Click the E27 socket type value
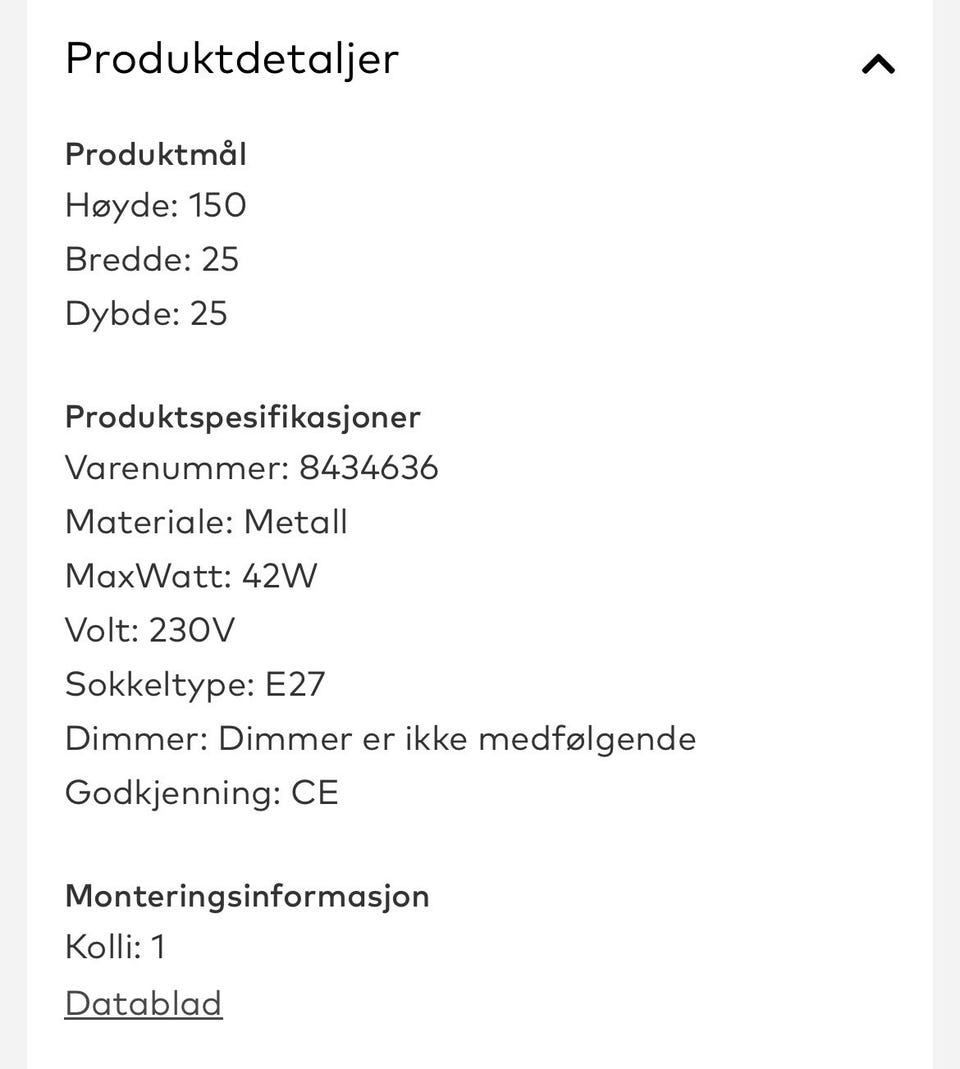This screenshot has width=960, height=1069. coord(295,684)
